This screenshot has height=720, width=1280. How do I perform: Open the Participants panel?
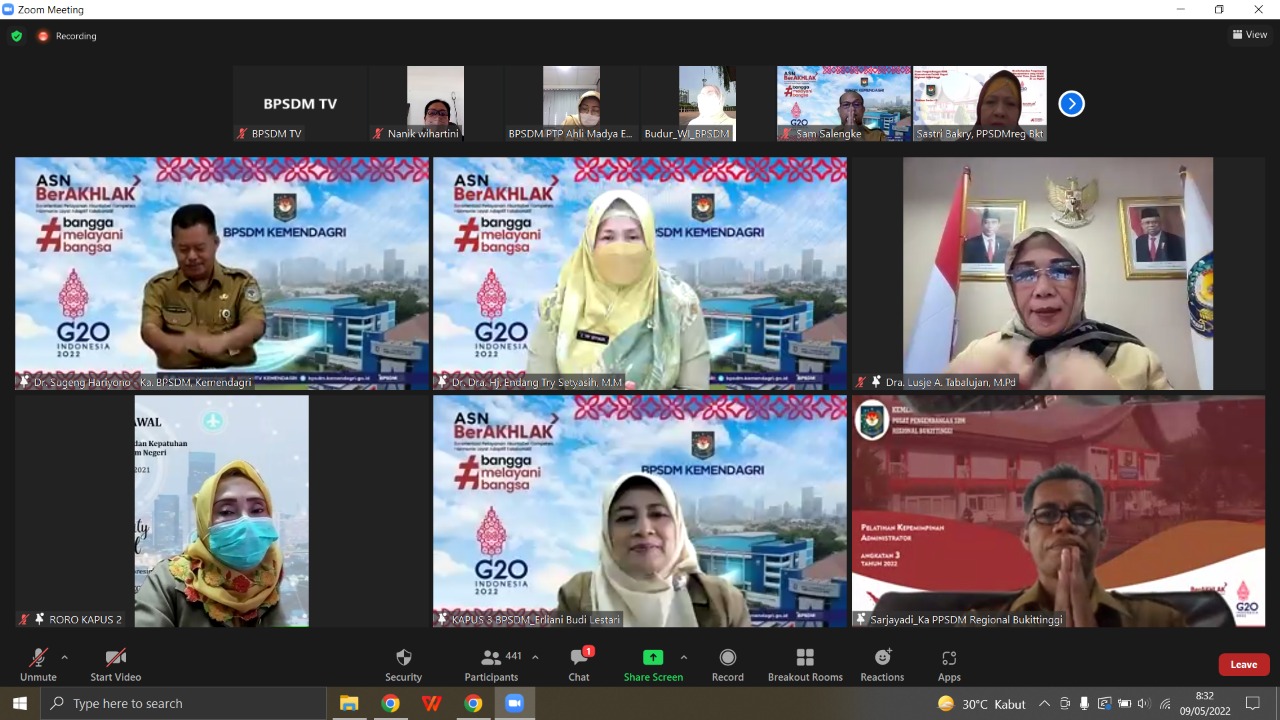pos(491,664)
